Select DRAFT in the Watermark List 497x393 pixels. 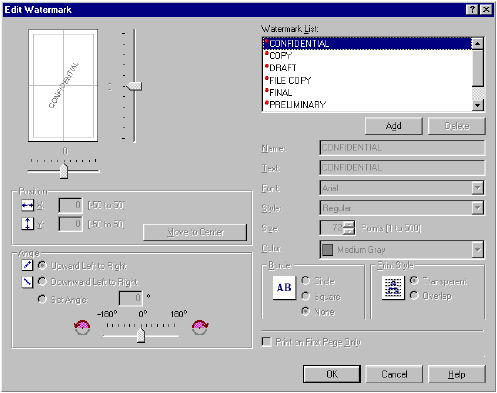[x=367, y=68]
